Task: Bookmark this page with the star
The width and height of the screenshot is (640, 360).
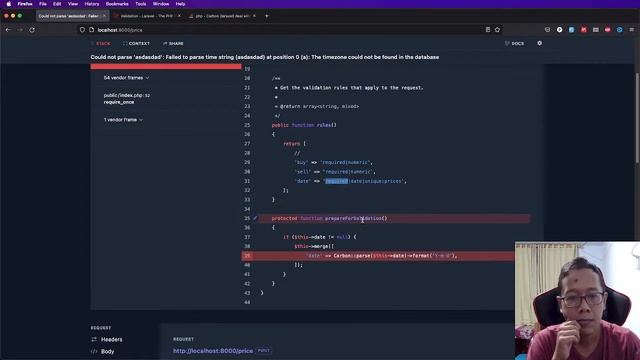Action: [x=497, y=29]
